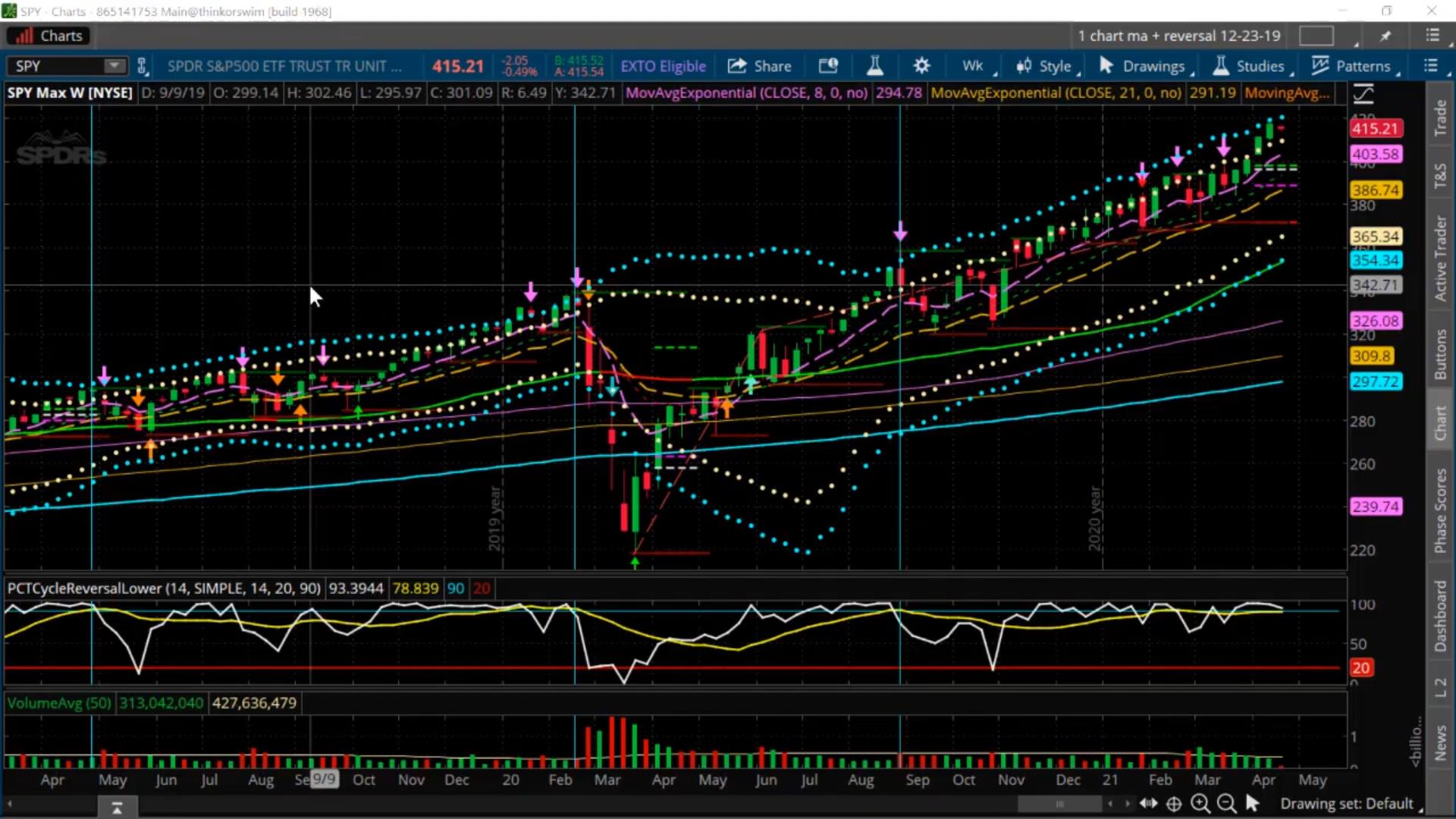1456x819 pixels.
Task: Select the pointer cursor tool icon
Action: 1252,804
